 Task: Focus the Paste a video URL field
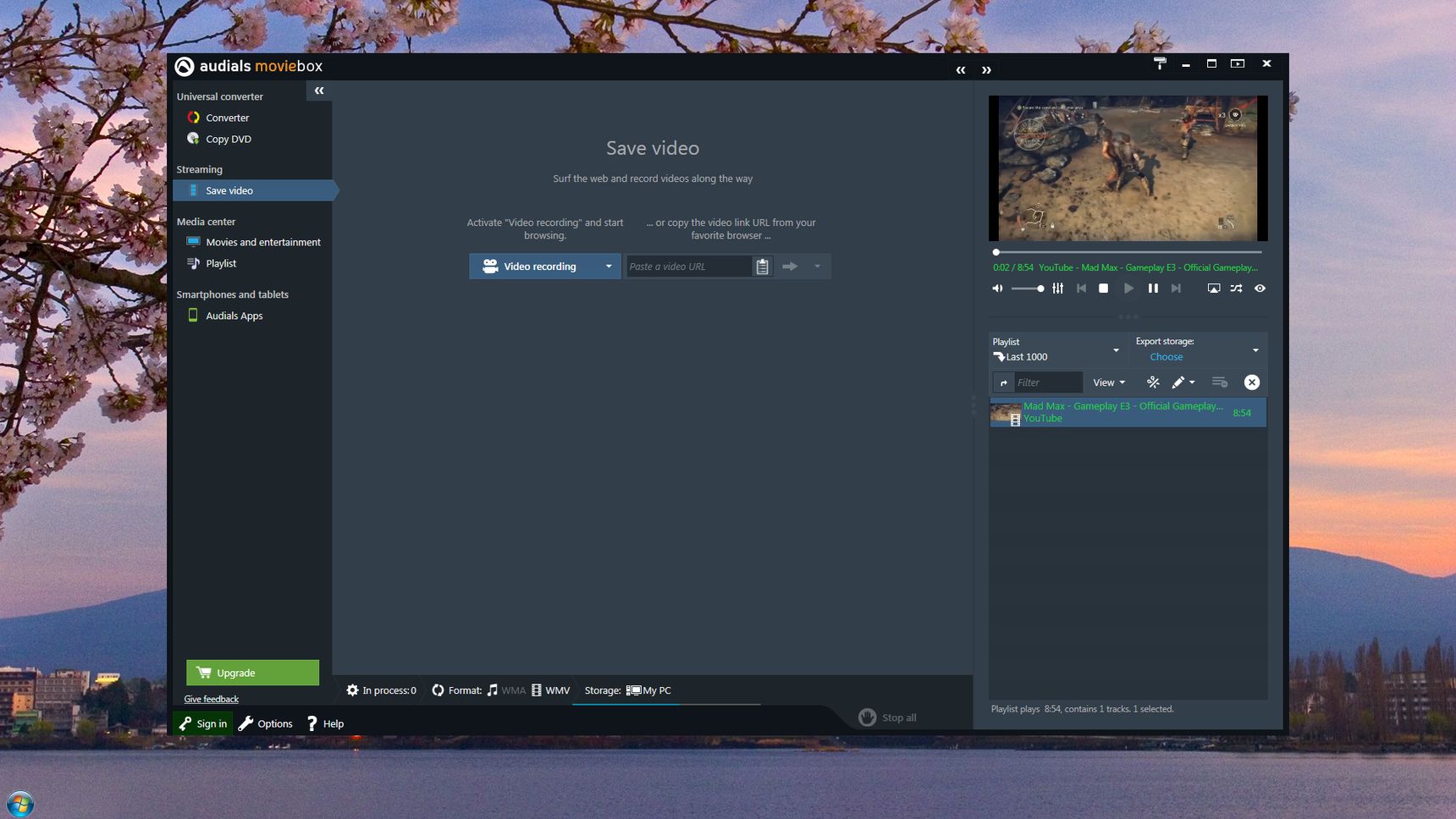coord(688,267)
